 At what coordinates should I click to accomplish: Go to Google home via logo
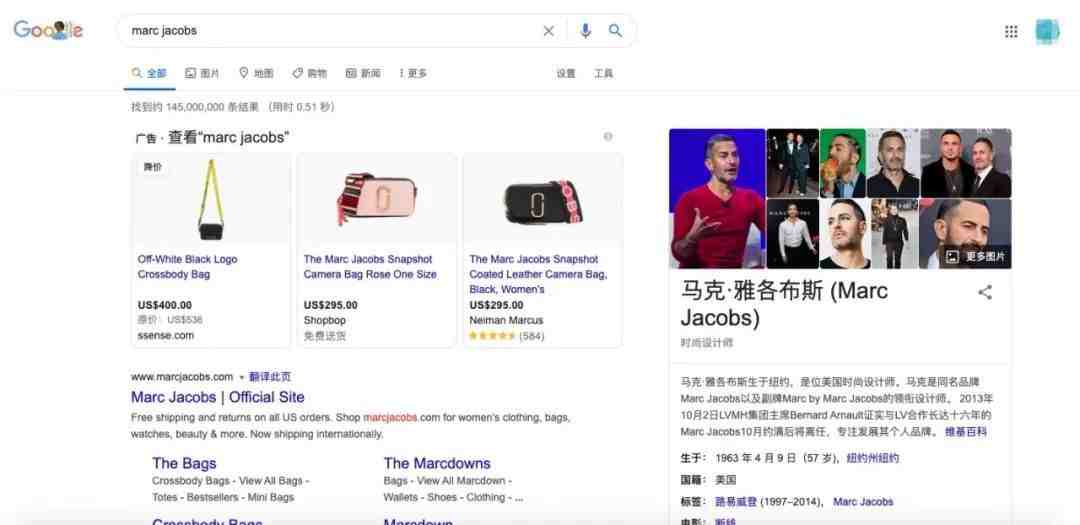pos(48,30)
